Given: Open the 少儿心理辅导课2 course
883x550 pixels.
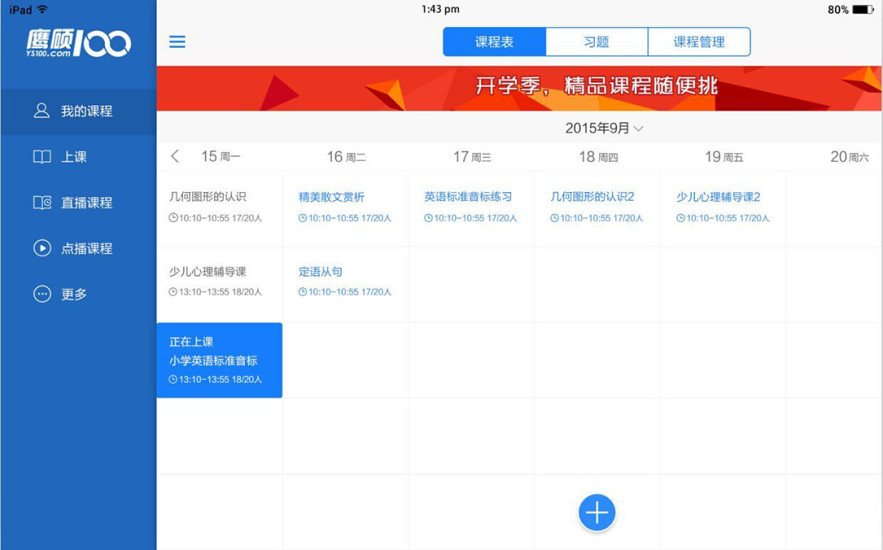Looking at the screenshot, I should (718, 197).
